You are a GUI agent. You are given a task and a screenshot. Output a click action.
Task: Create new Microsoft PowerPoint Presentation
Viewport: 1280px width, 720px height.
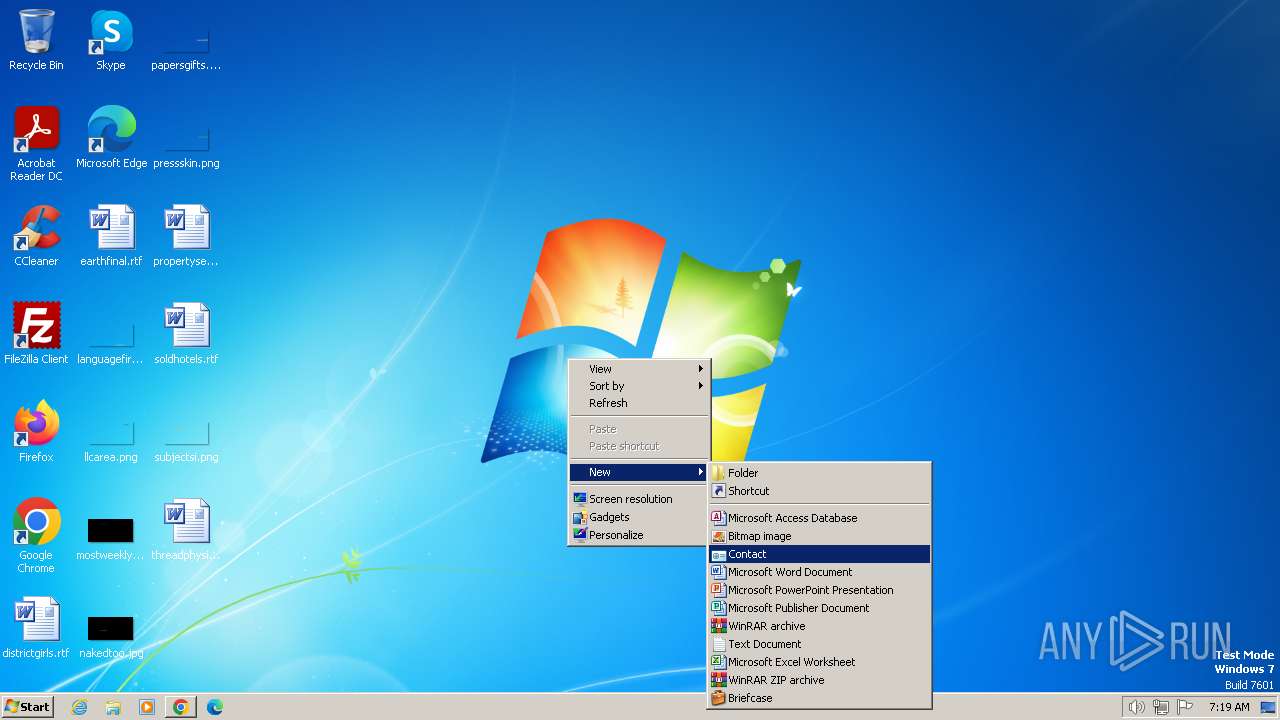820,590
